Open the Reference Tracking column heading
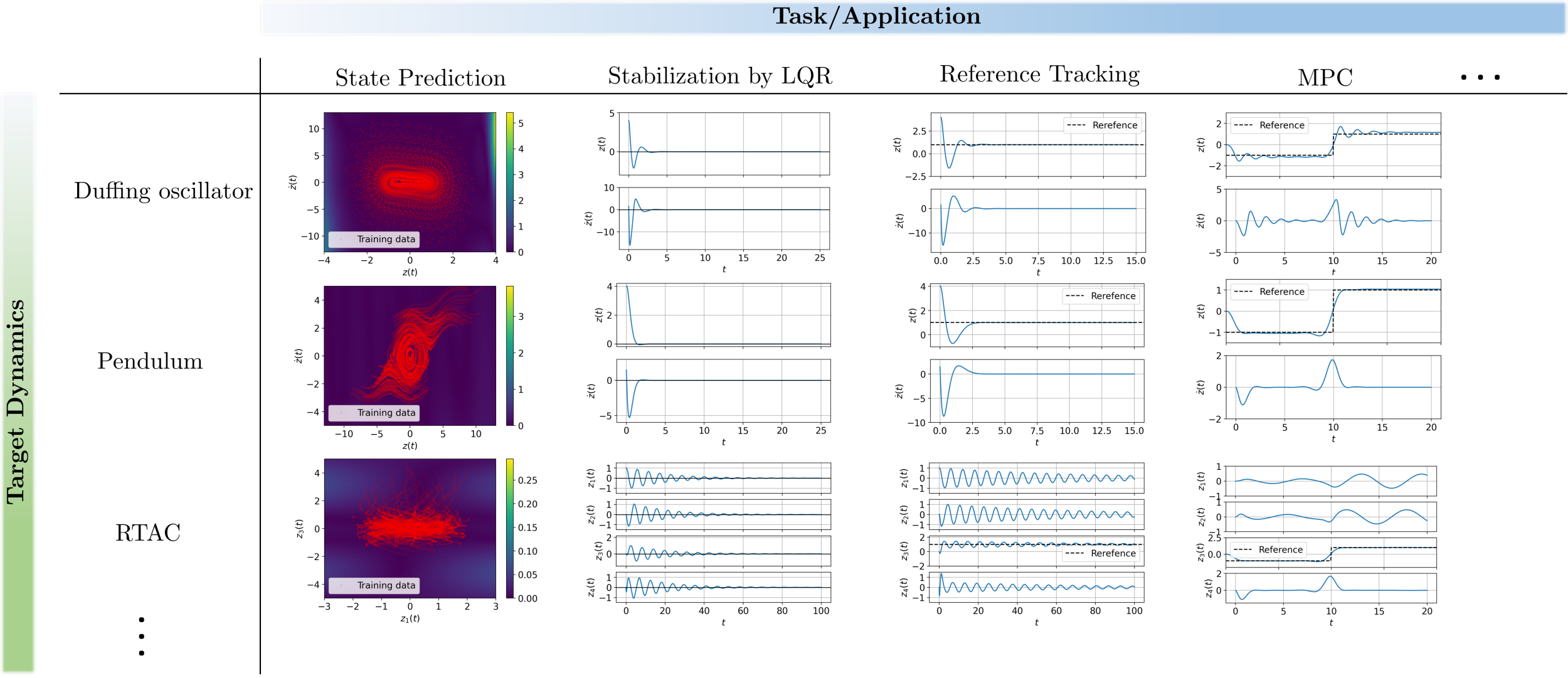Viewport: 1568px width, 678px height. tap(1039, 75)
